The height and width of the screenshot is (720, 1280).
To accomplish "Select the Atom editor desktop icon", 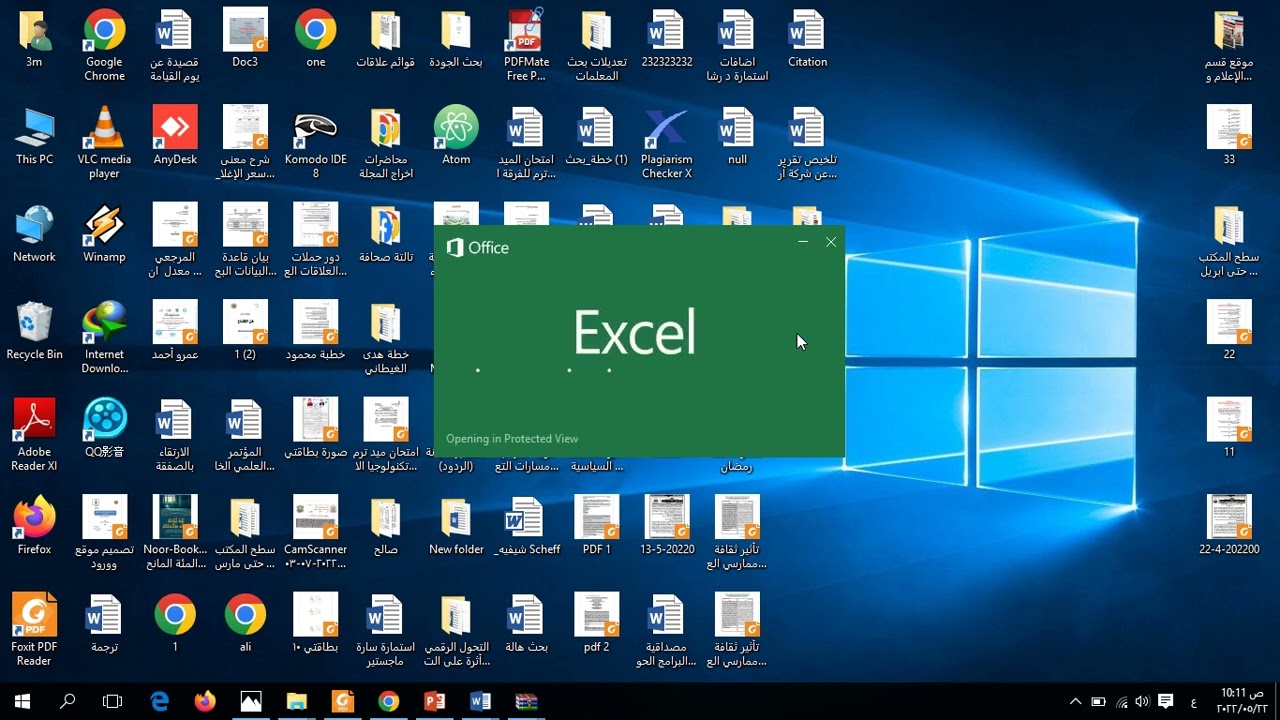I will pos(456,135).
